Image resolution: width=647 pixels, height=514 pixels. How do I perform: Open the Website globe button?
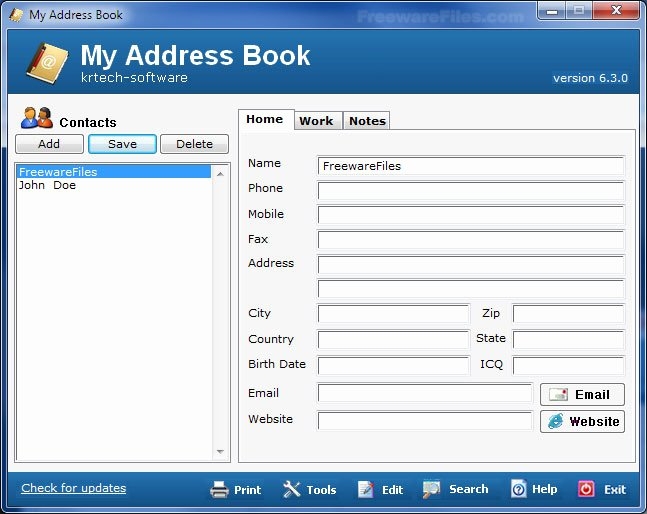[582, 421]
